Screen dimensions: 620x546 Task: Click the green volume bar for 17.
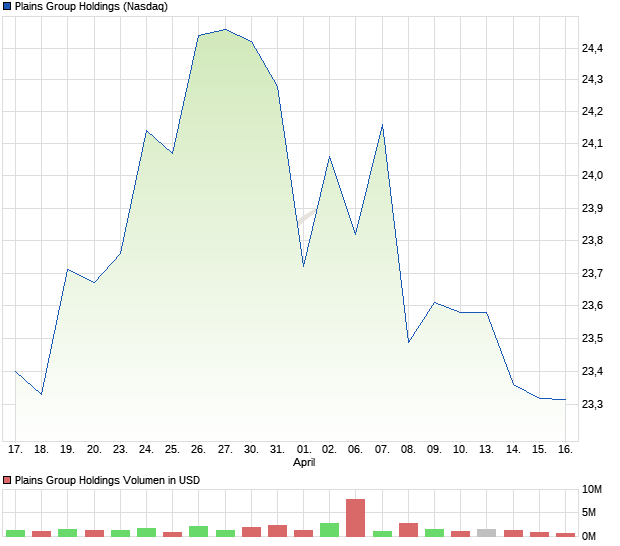[x=15, y=533]
